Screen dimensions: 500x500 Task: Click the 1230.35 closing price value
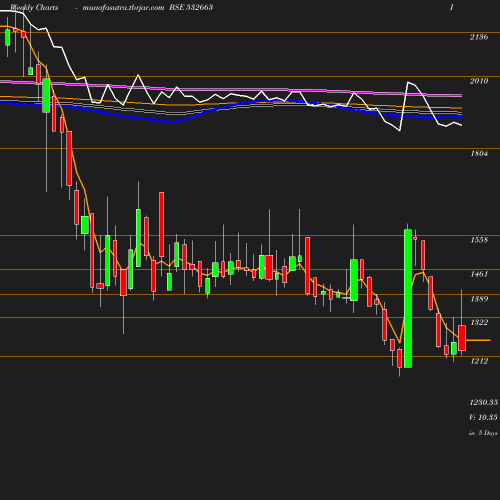[484, 402]
